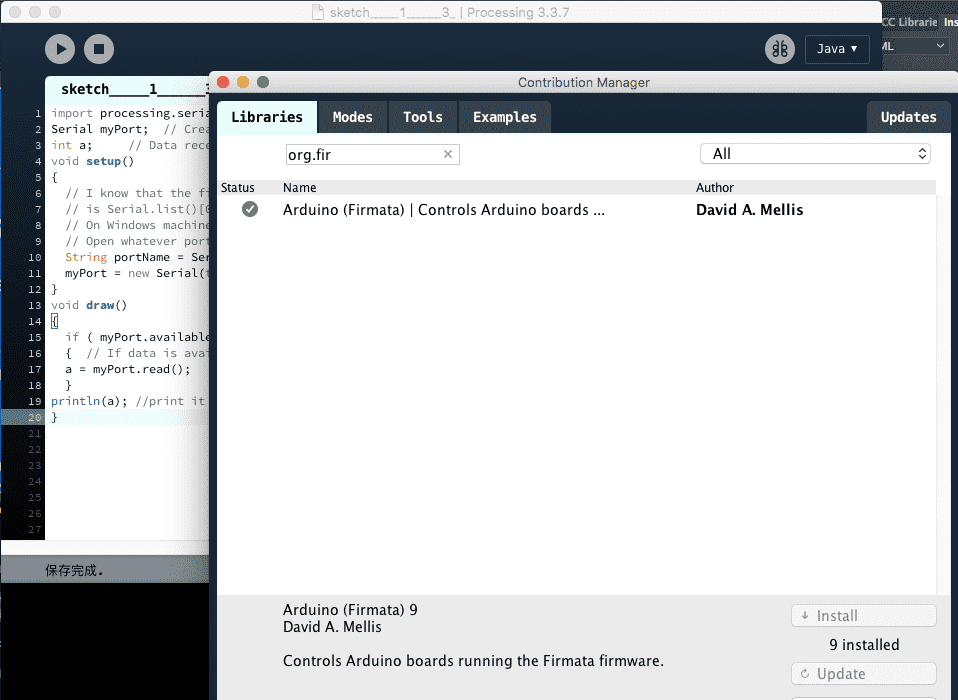Click the 'Arduino (Firmata) 9' detail title
This screenshot has width=958, height=700.
(350, 610)
